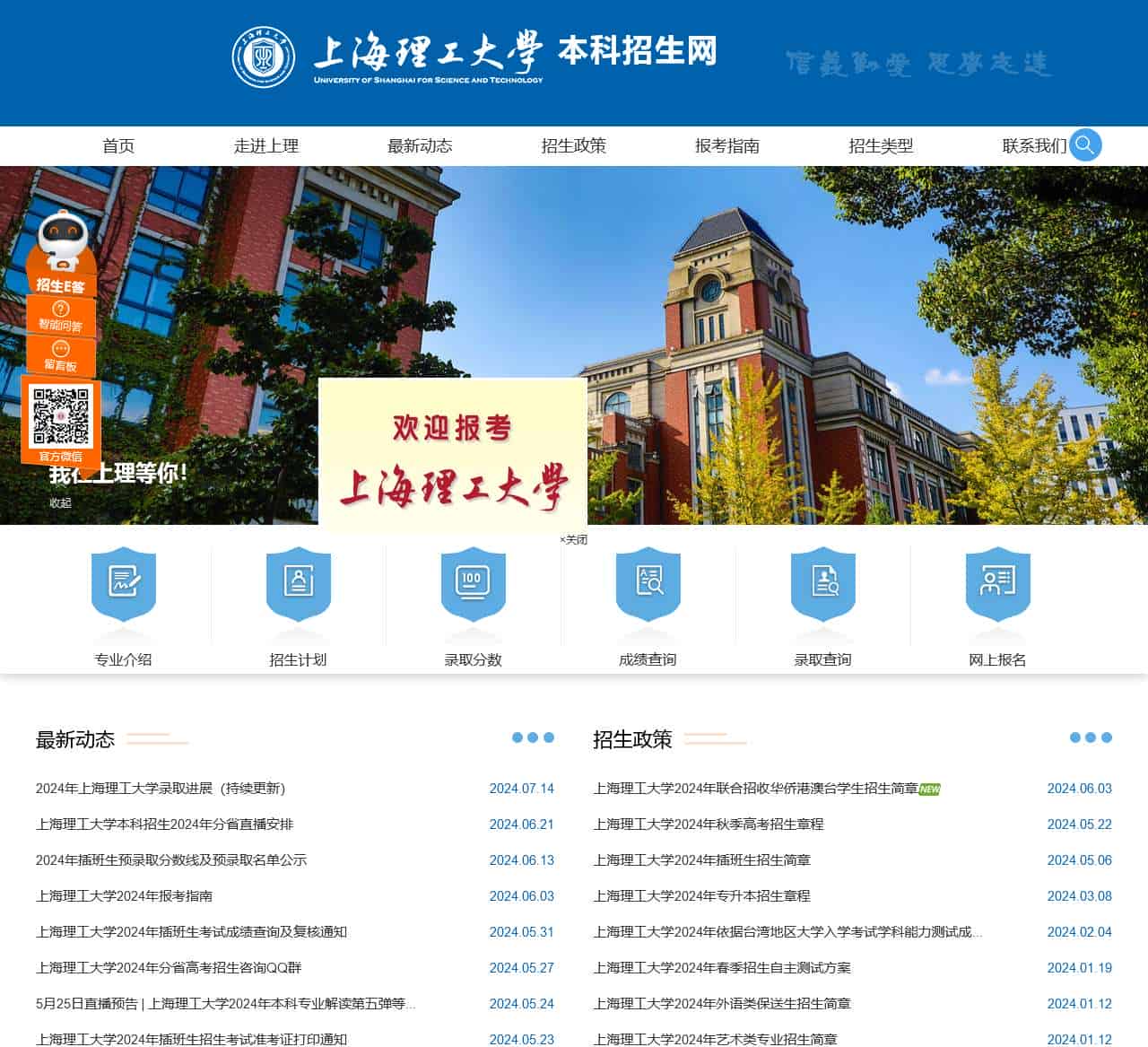The image size is (1148, 1047).
Task: Open the 招生计划 shield icon
Action: click(x=298, y=588)
